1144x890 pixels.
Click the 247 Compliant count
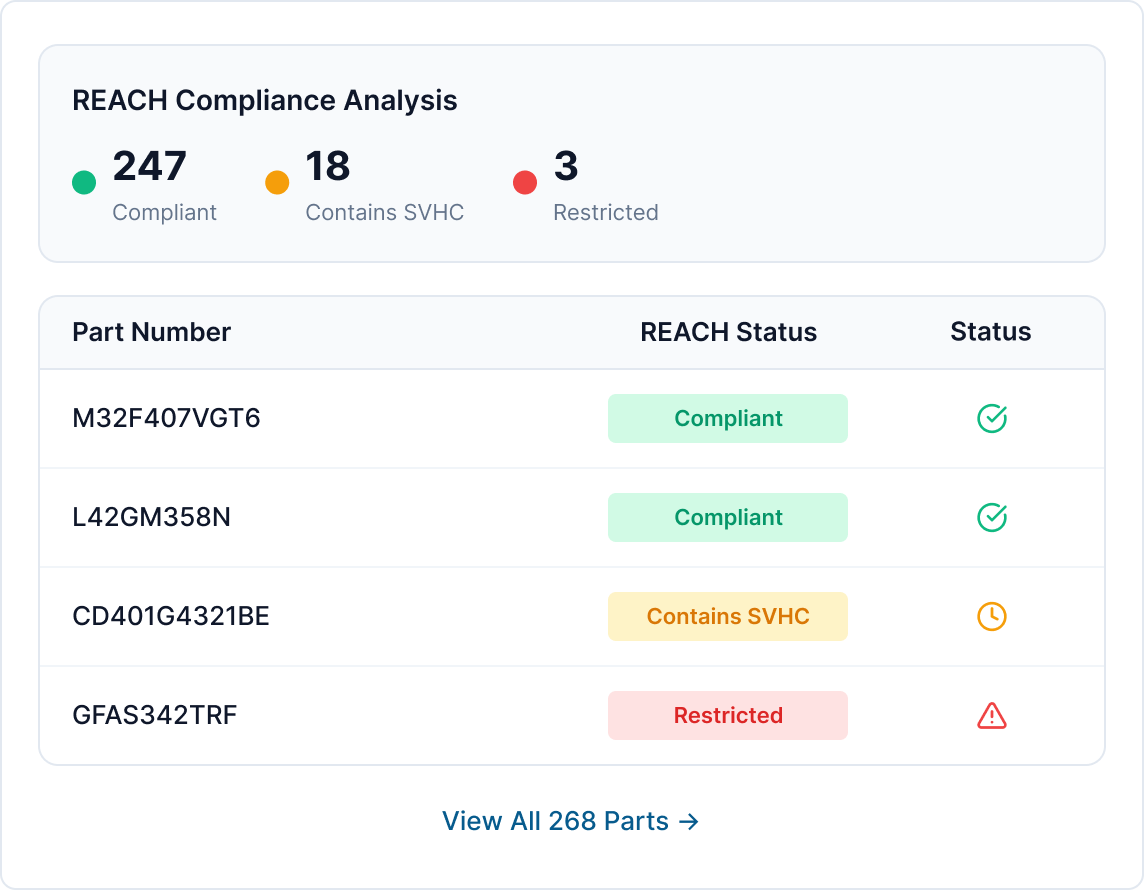tap(150, 167)
